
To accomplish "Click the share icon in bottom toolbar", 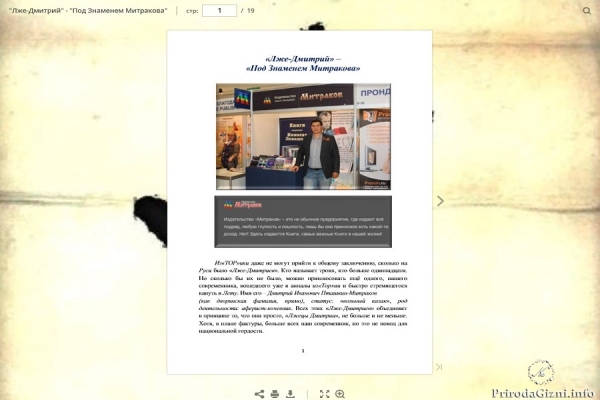I will 259,394.
